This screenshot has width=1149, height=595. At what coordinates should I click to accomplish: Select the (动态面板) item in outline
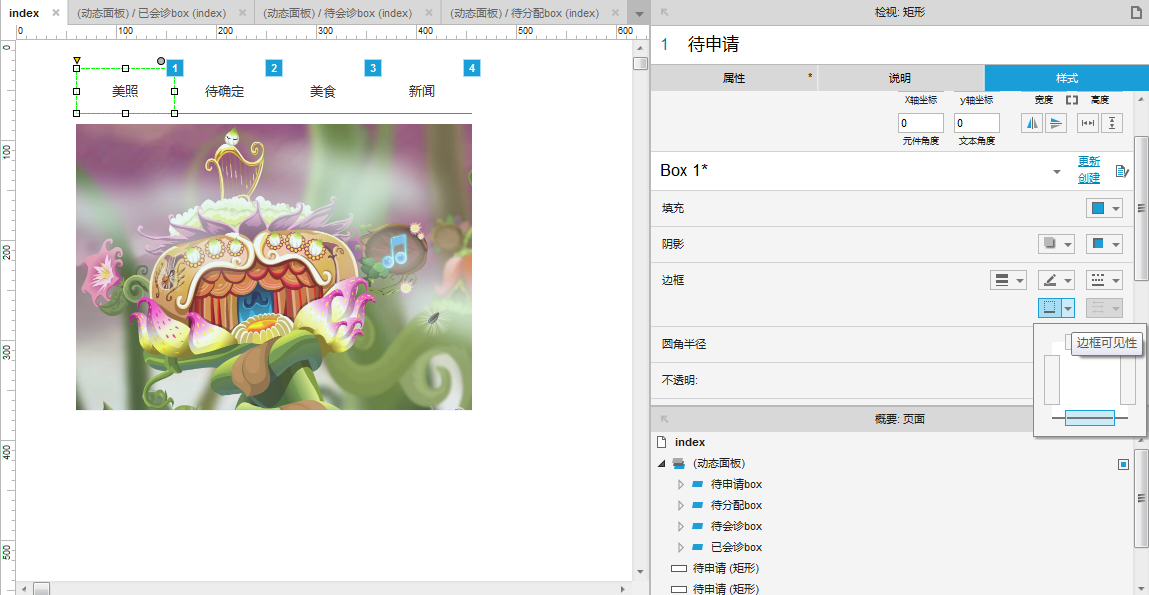[x=719, y=463]
